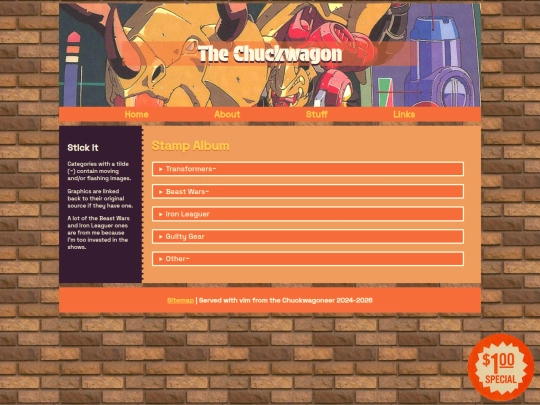Click the 'A lot of the Beast Wars' paragraph
Image resolution: width=540 pixels, height=405 pixels.
[98, 233]
